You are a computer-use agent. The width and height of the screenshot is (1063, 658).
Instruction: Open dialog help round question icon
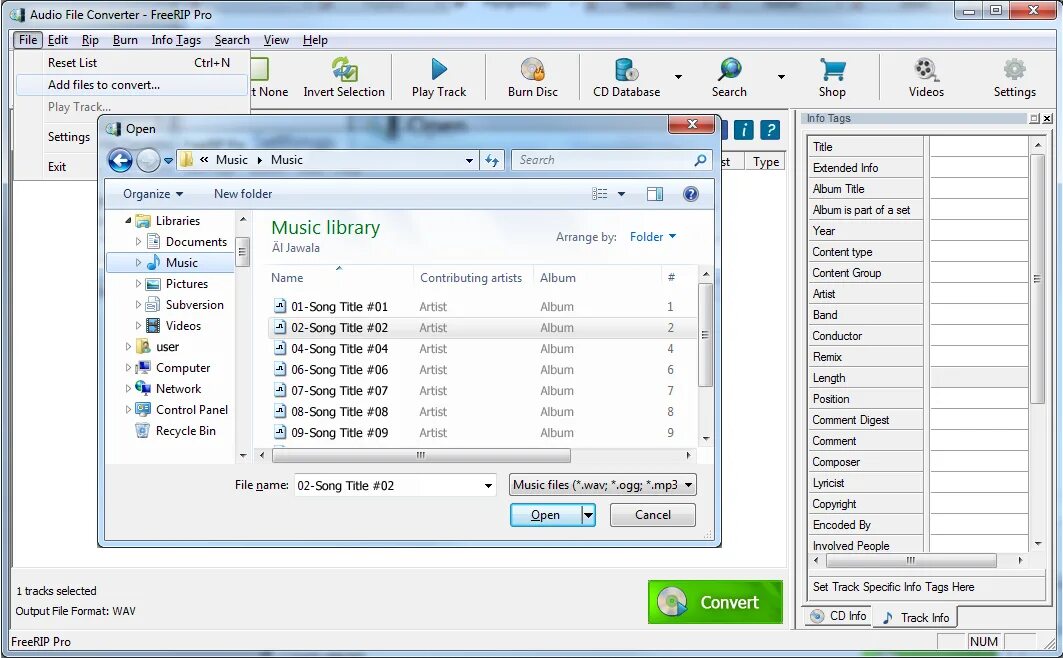[x=691, y=194]
